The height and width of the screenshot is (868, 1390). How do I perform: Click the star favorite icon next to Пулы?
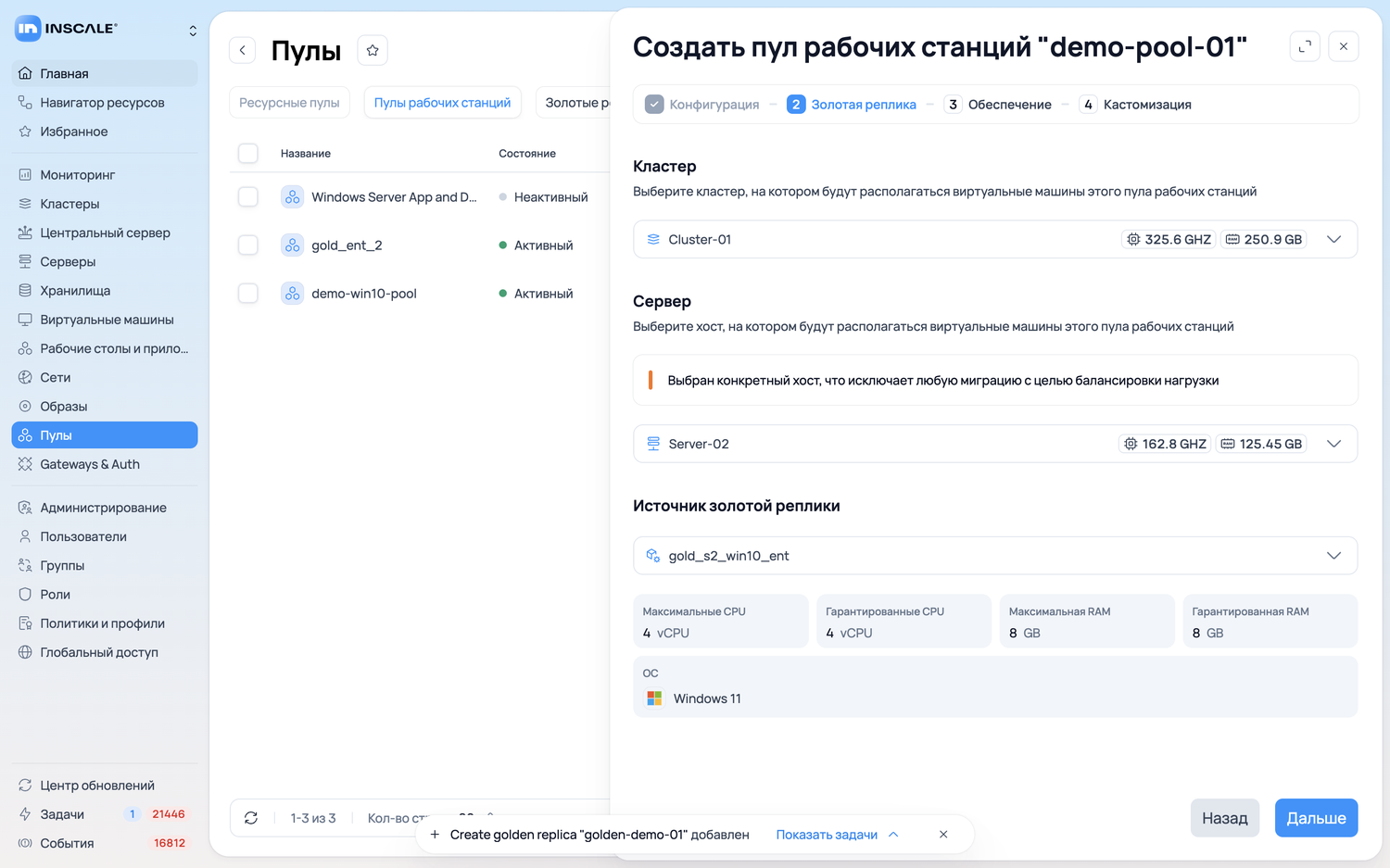373,50
